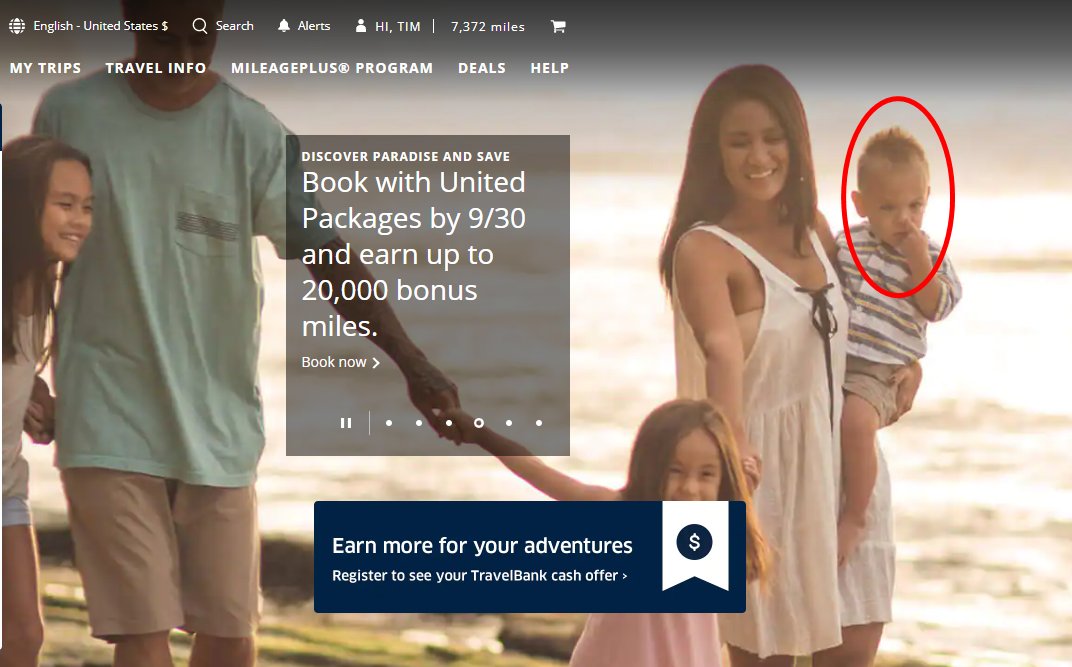
Task: Open the MILEAGEPLUS® PROGRAM menu
Action: click(332, 68)
